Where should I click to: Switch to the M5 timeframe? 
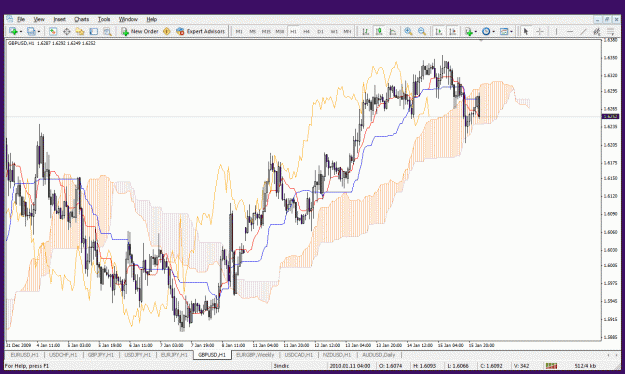(252, 31)
